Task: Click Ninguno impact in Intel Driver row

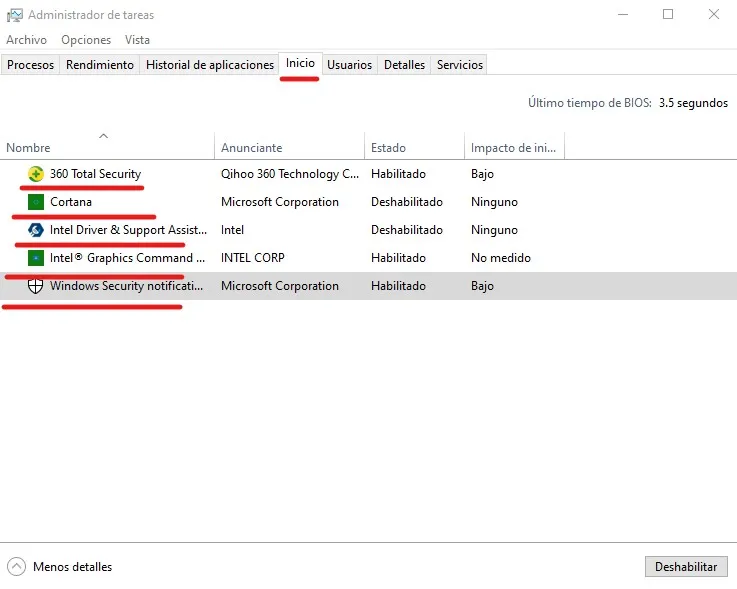Action: 494,230
